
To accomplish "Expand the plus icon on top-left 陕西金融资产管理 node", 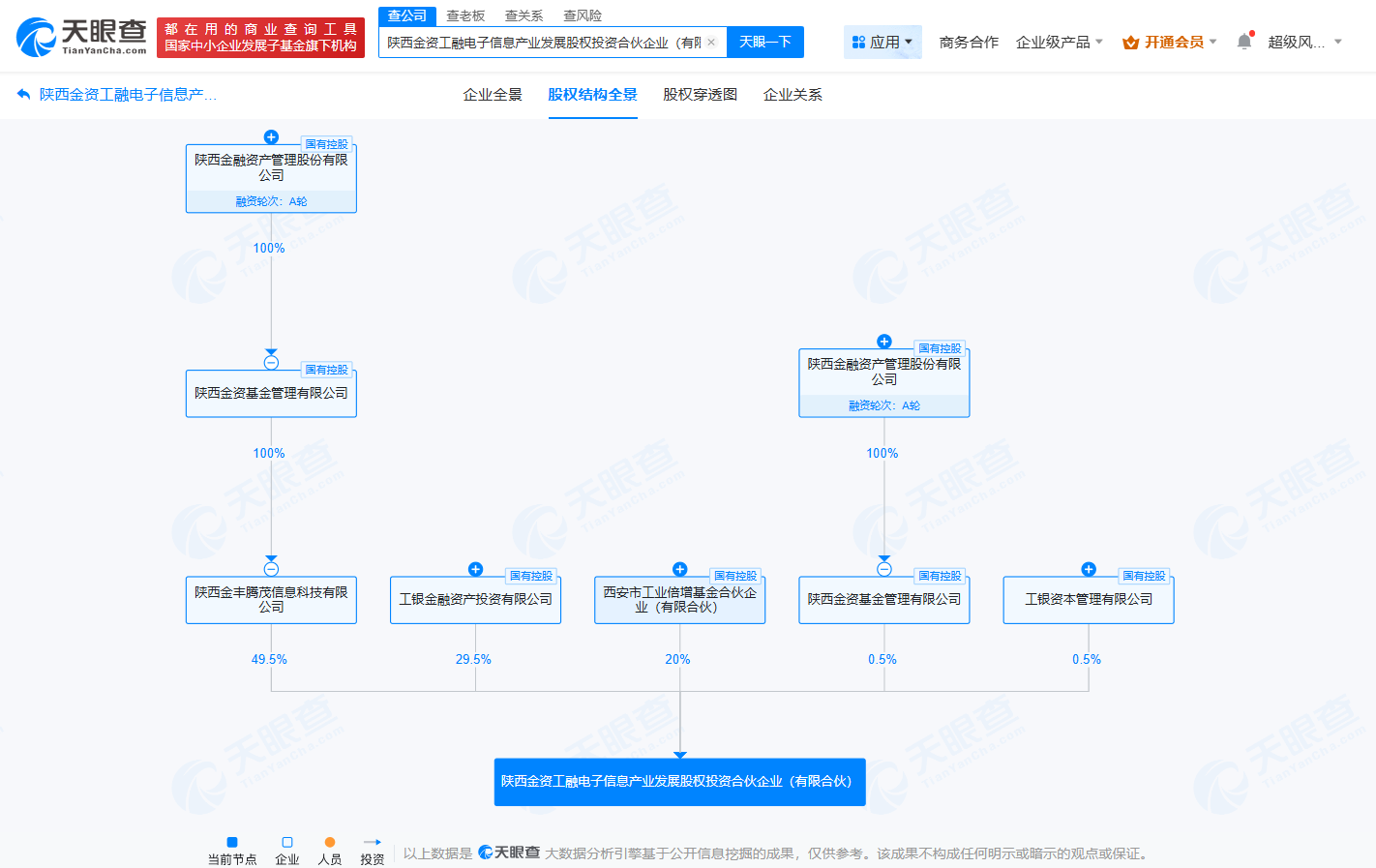I will coord(271,137).
